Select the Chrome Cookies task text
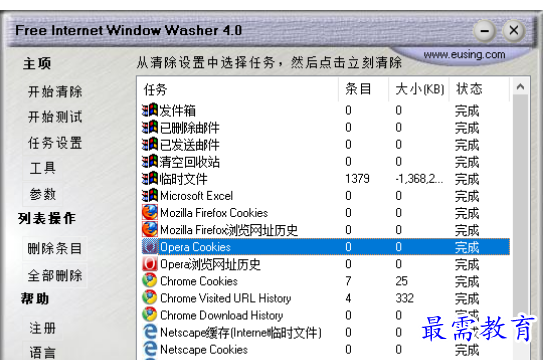The height and width of the screenshot is (360, 543). tap(199, 281)
